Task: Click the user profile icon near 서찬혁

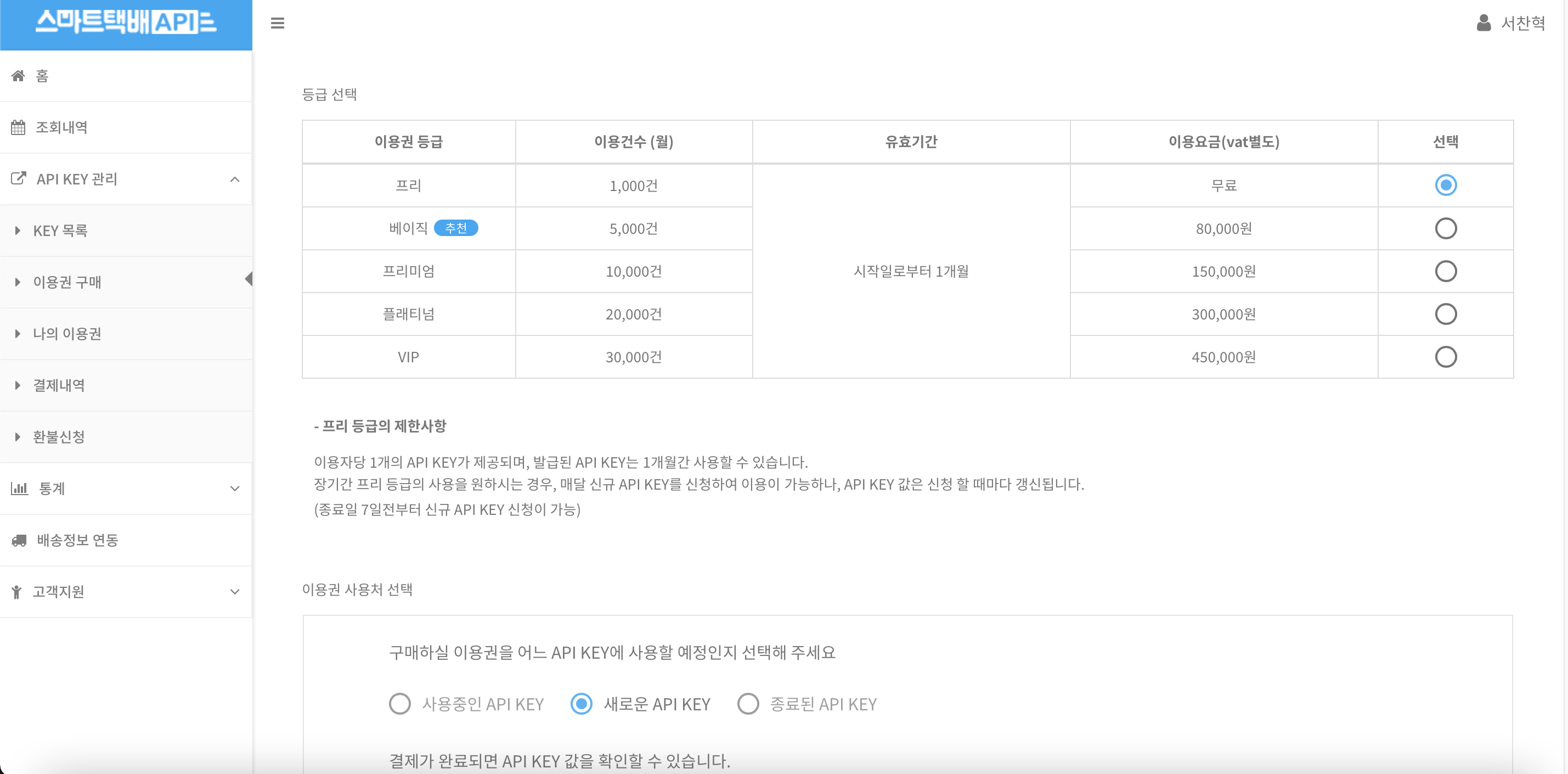Action: pos(1484,23)
